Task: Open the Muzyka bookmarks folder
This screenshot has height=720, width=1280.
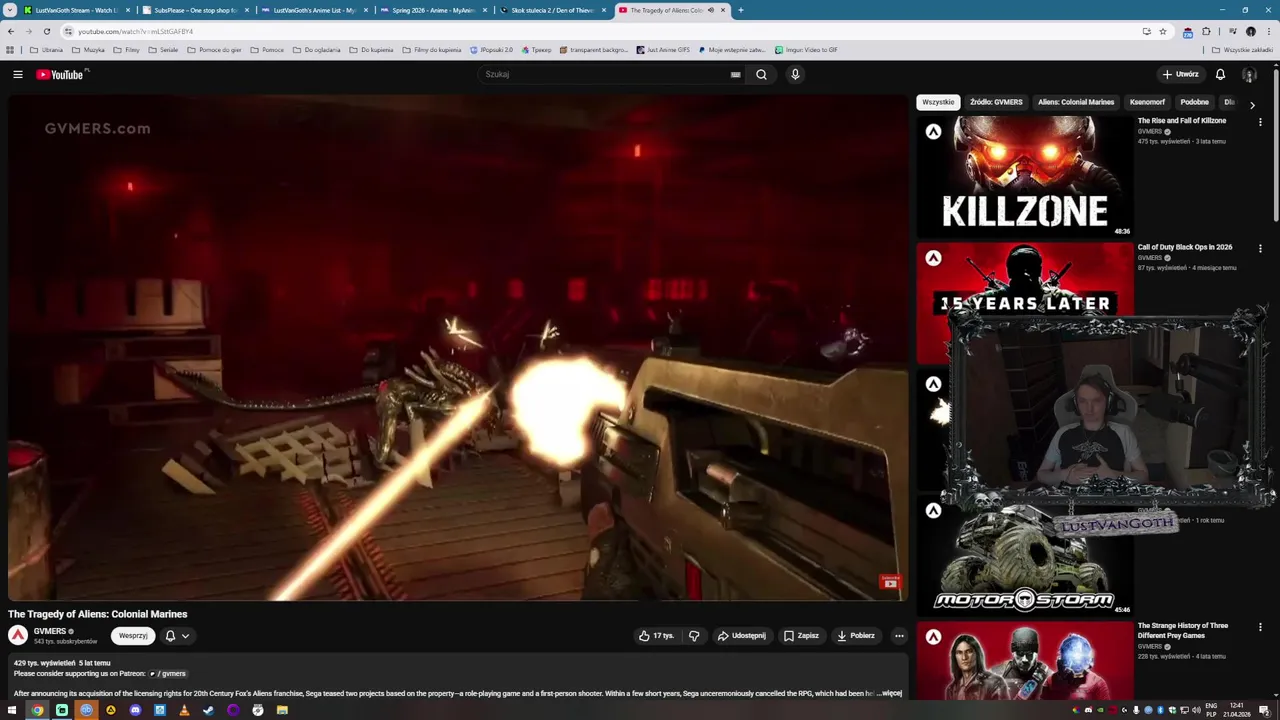Action: 88,50
